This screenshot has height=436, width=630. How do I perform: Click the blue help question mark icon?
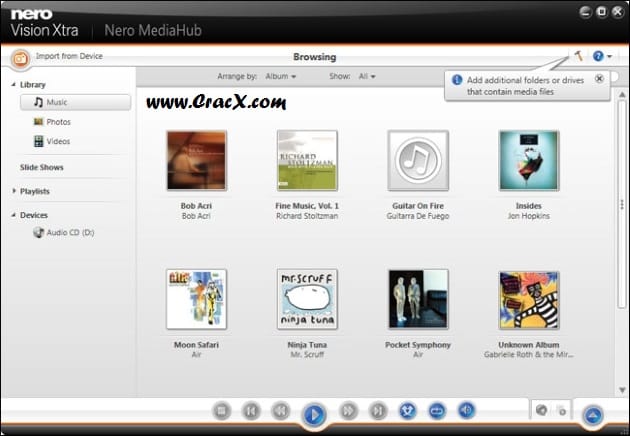pyautogui.click(x=598, y=56)
